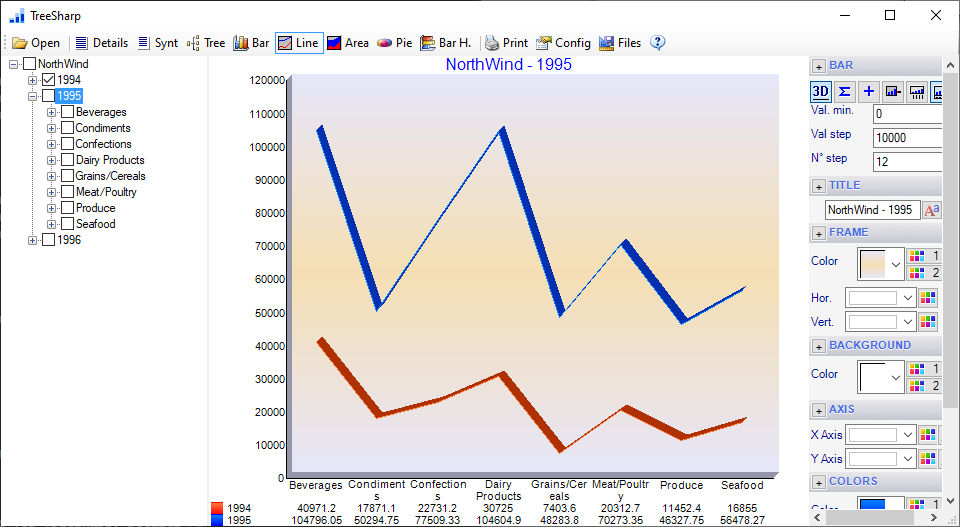Image resolution: width=960 pixels, height=527 pixels.
Task: Check the Seafood checkbox
Action: click(67, 224)
